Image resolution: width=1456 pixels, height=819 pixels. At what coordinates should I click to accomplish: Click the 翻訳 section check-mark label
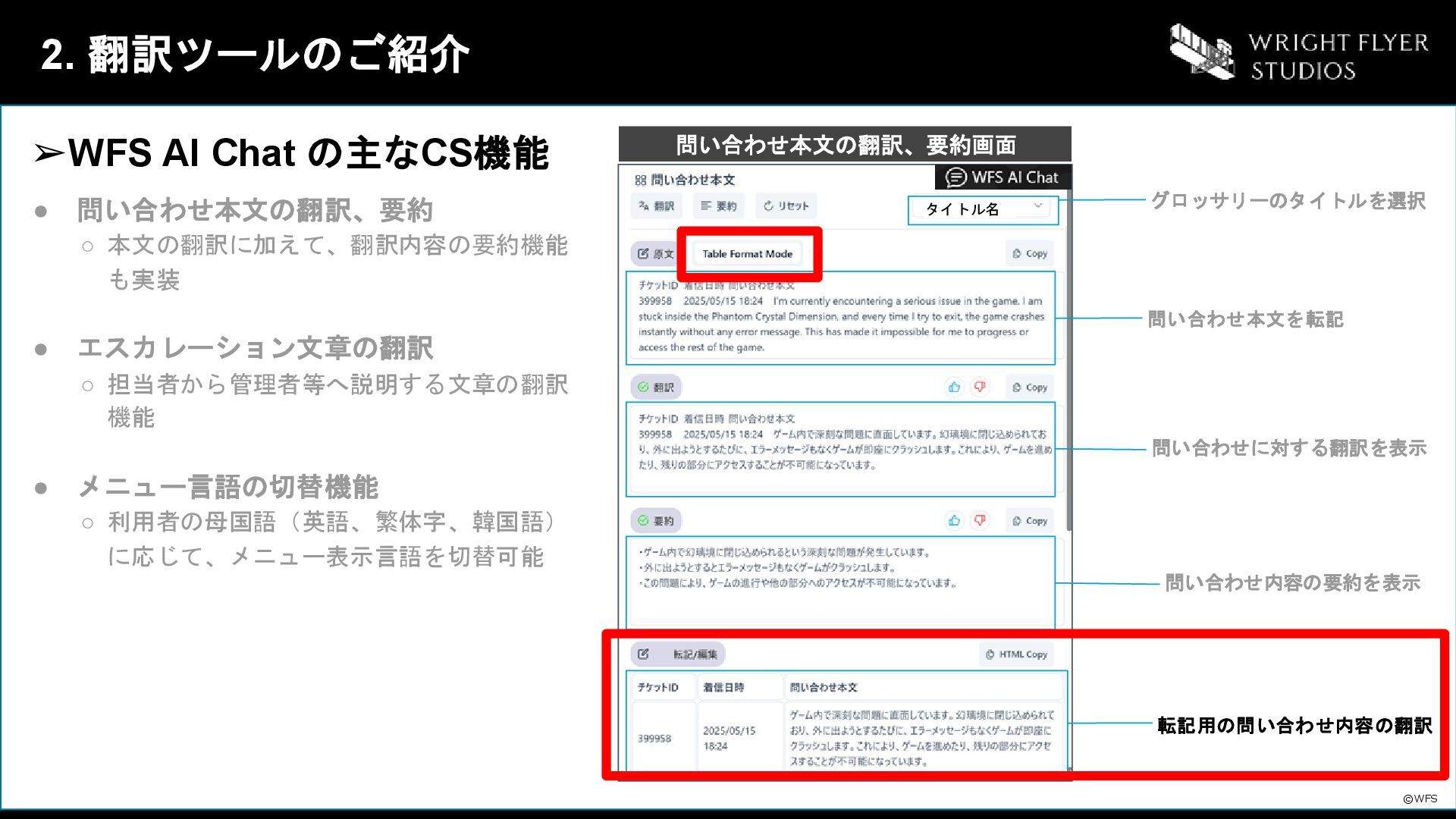pyautogui.click(x=656, y=388)
